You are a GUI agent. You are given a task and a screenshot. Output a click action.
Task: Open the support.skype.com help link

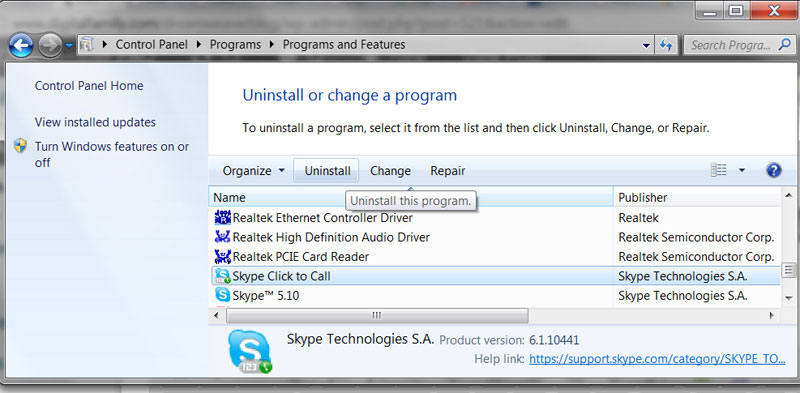pyautogui.click(x=657, y=359)
